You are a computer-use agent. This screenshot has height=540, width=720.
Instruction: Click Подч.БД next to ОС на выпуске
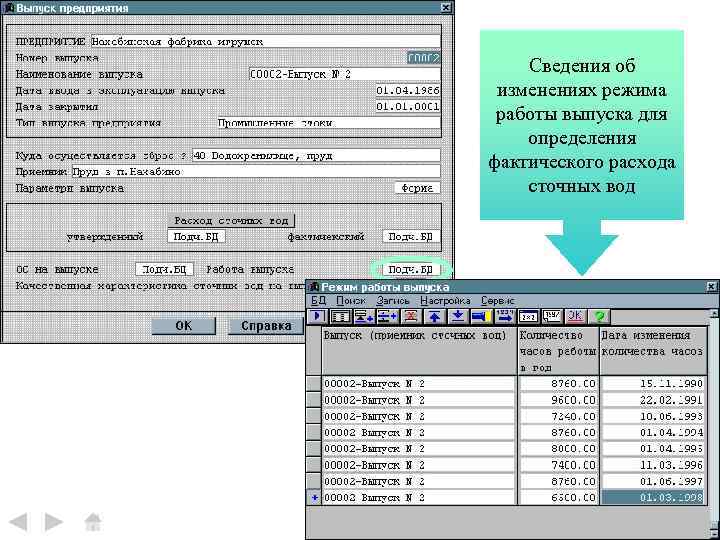tap(164, 270)
